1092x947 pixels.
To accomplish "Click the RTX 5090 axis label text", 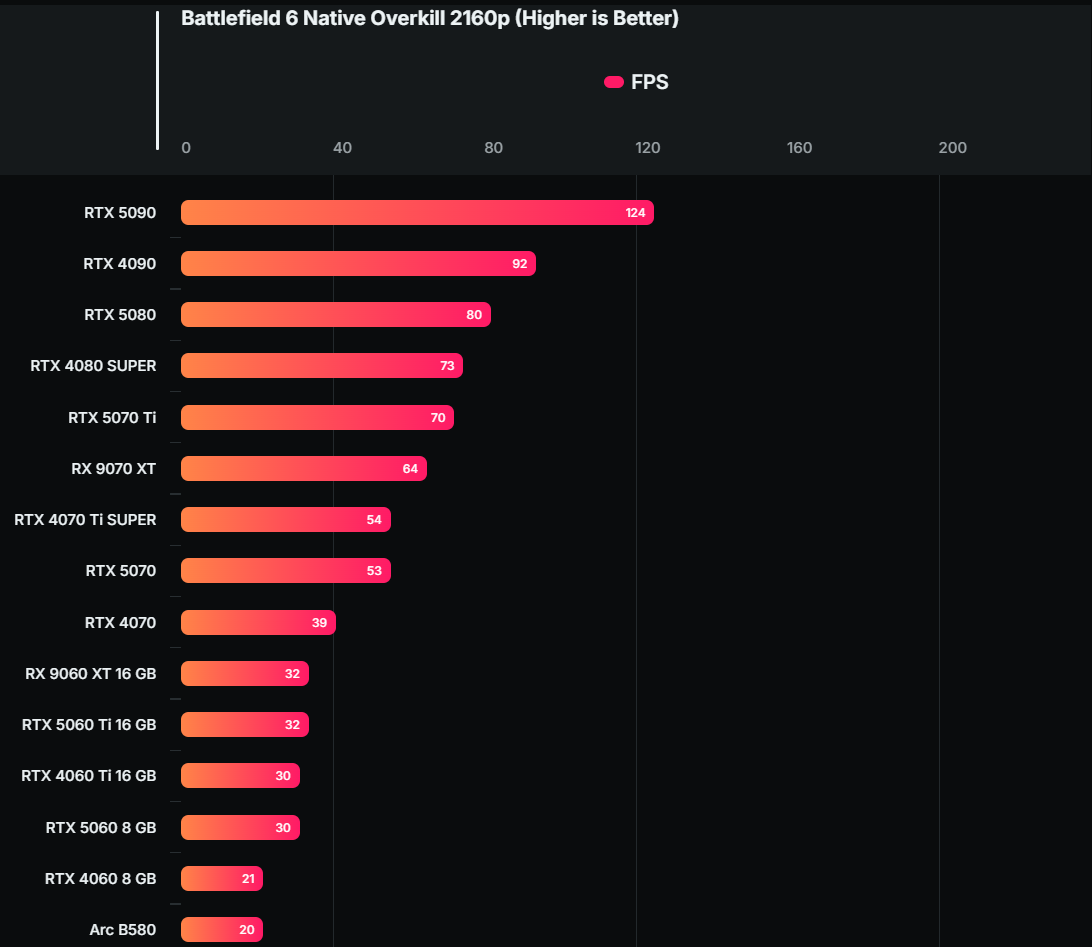I will (x=120, y=213).
